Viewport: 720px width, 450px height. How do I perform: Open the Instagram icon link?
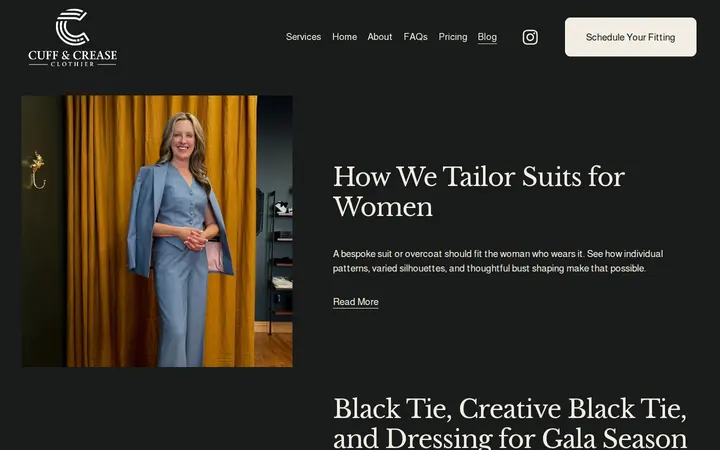[x=530, y=37]
